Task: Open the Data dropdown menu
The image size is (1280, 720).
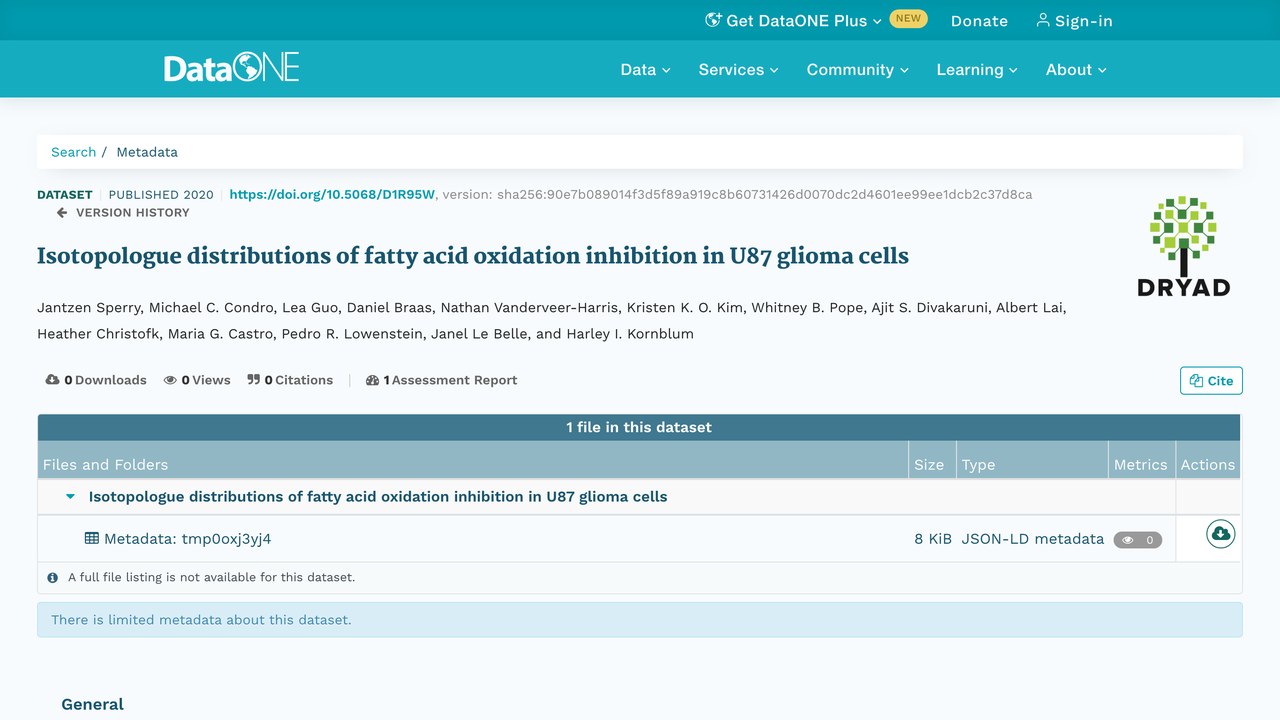Action: click(x=645, y=69)
